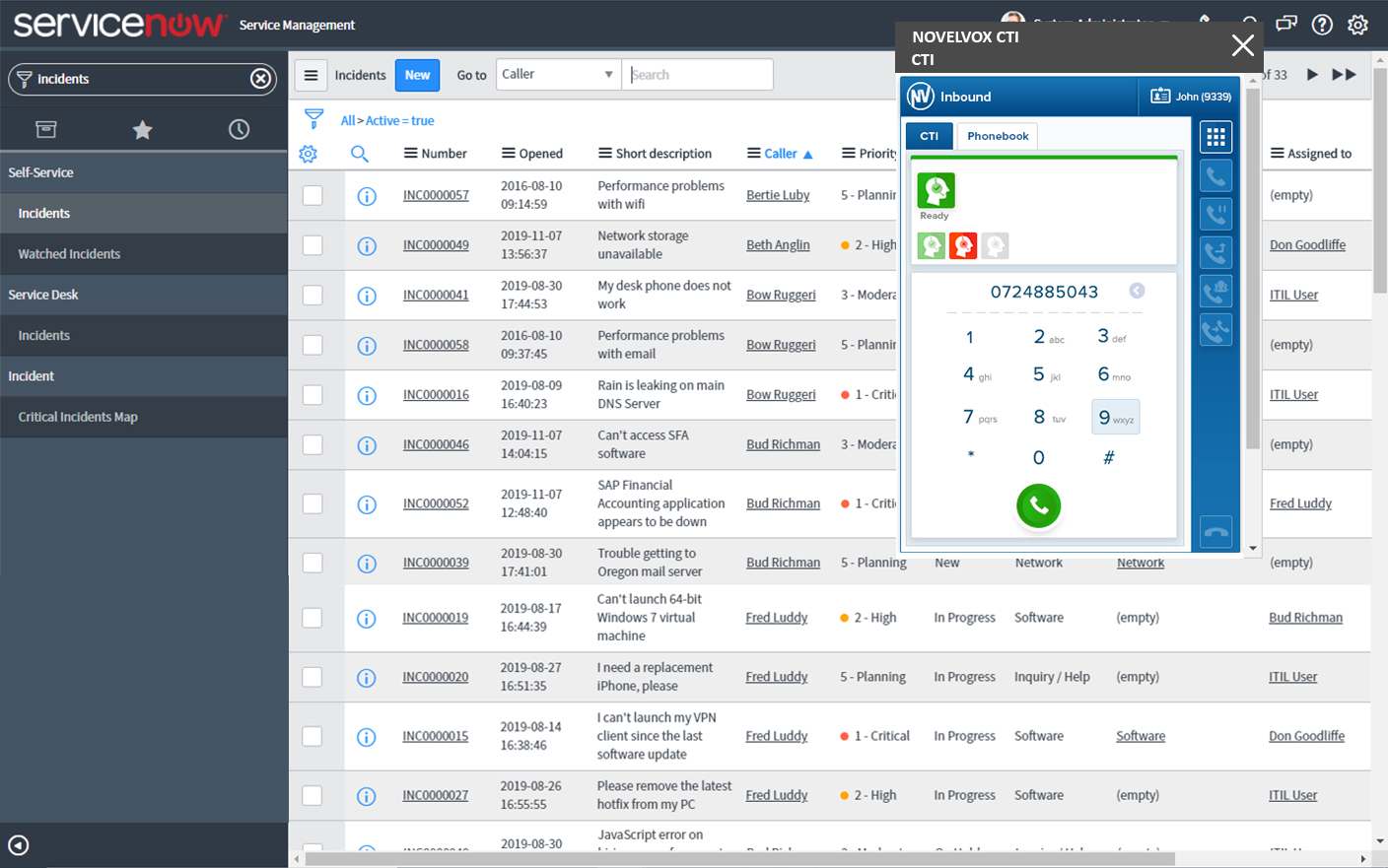Image resolution: width=1388 pixels, height=868 pixels.
Task: Hang up the call
Action: click(1215, 531)
